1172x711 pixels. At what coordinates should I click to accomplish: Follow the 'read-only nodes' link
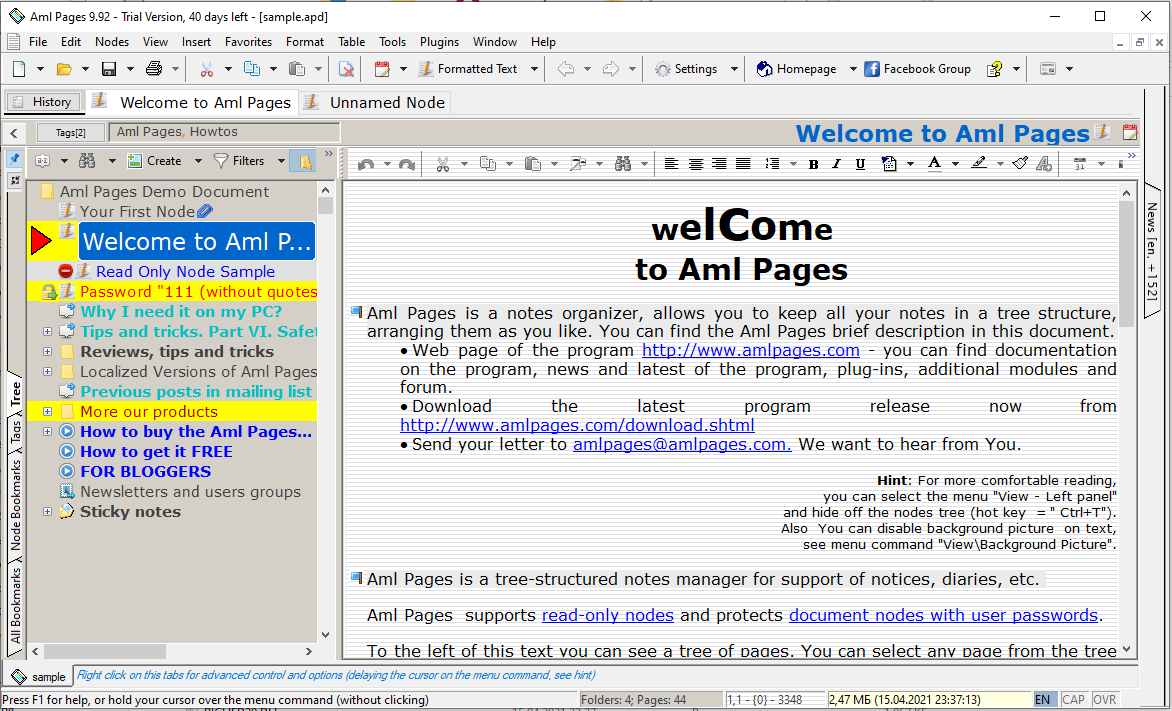(608, 615)
